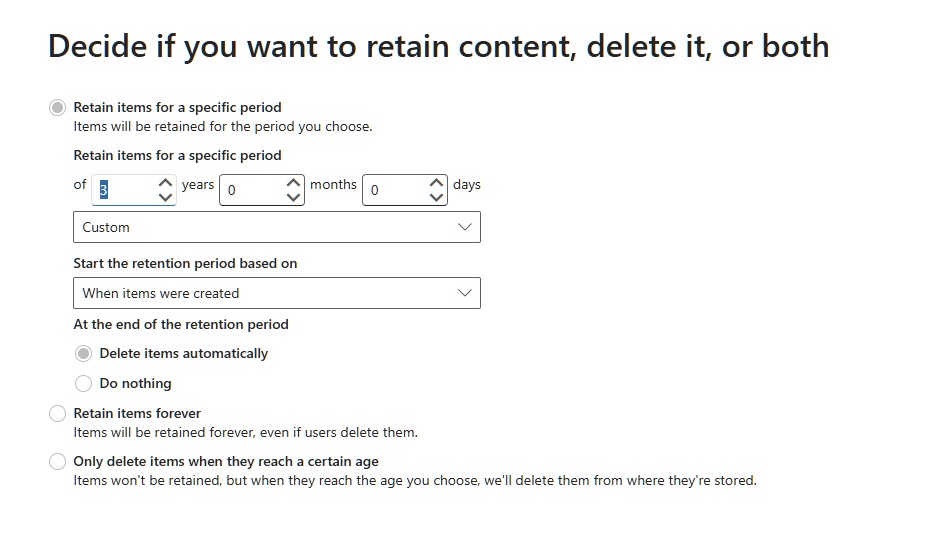Choose Only delete items at certain age
The width and height of the screenshot is (929, 536).
pos(58,462)
